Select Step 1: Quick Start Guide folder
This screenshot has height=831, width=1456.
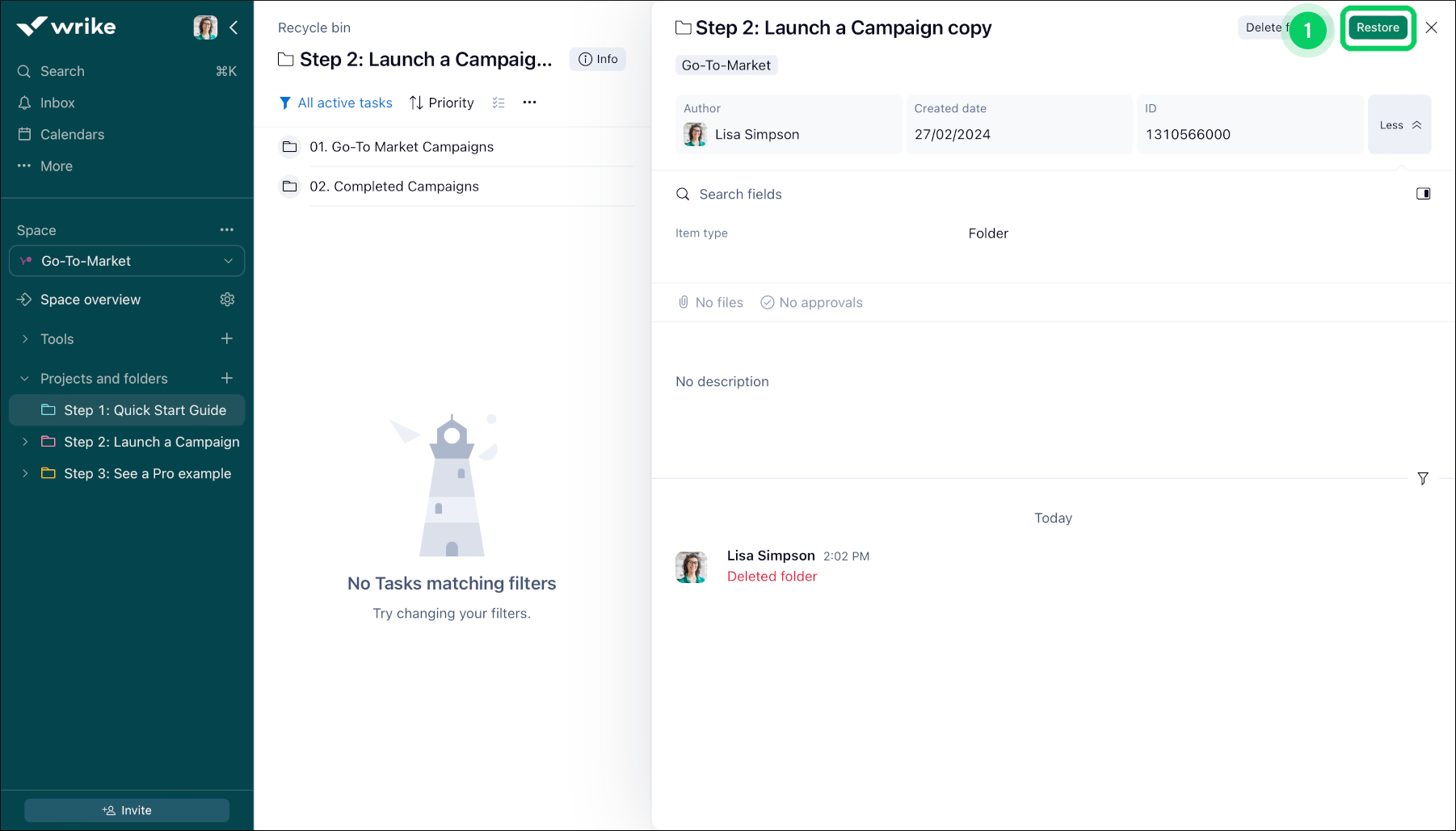point(127,410)
